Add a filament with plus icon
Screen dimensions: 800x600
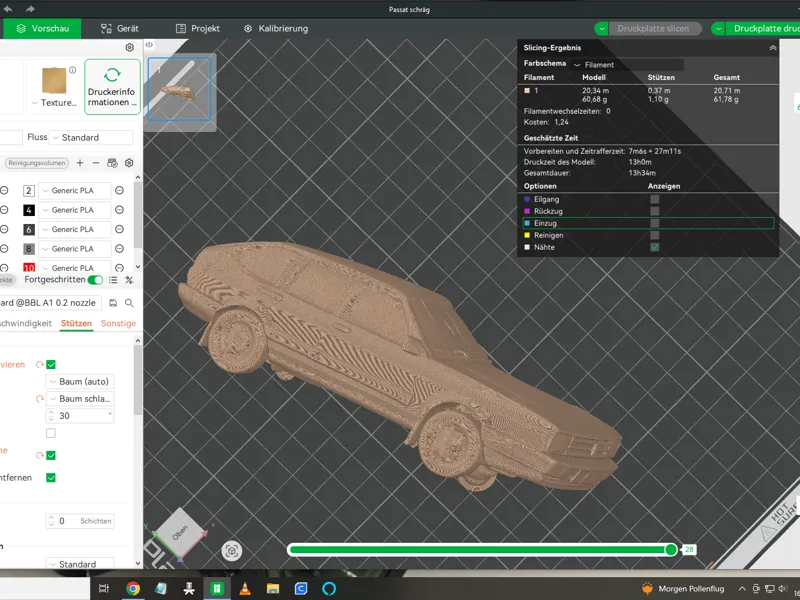click(x=80, y=163)
